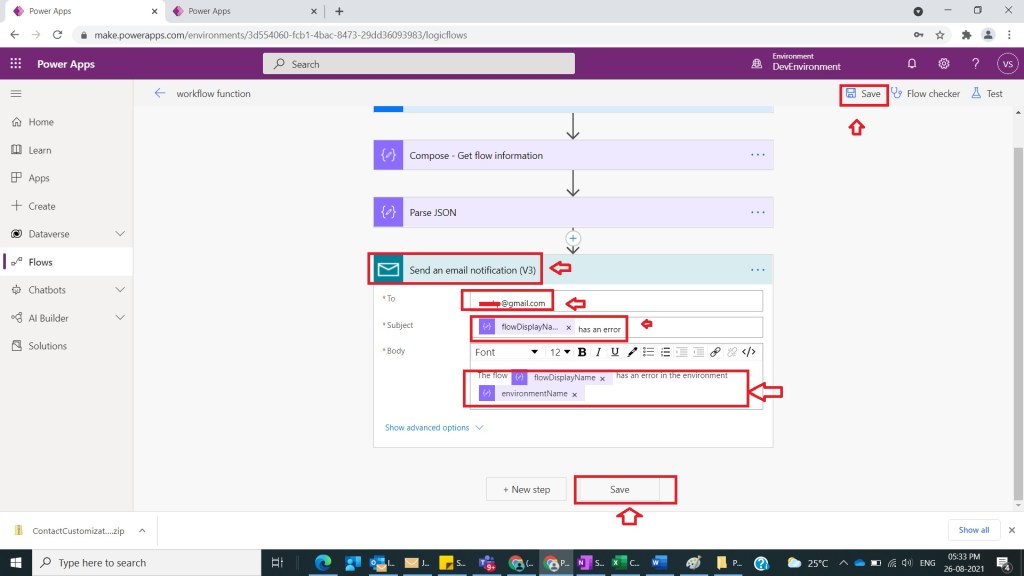Viewport: 1024px width, 576px height.
Task: Open the font size 12 dropdown
Action: 560,352
